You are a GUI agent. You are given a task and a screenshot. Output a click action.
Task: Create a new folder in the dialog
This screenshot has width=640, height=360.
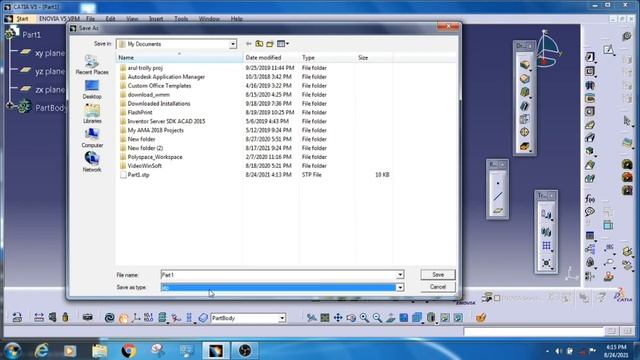(270, 44)
